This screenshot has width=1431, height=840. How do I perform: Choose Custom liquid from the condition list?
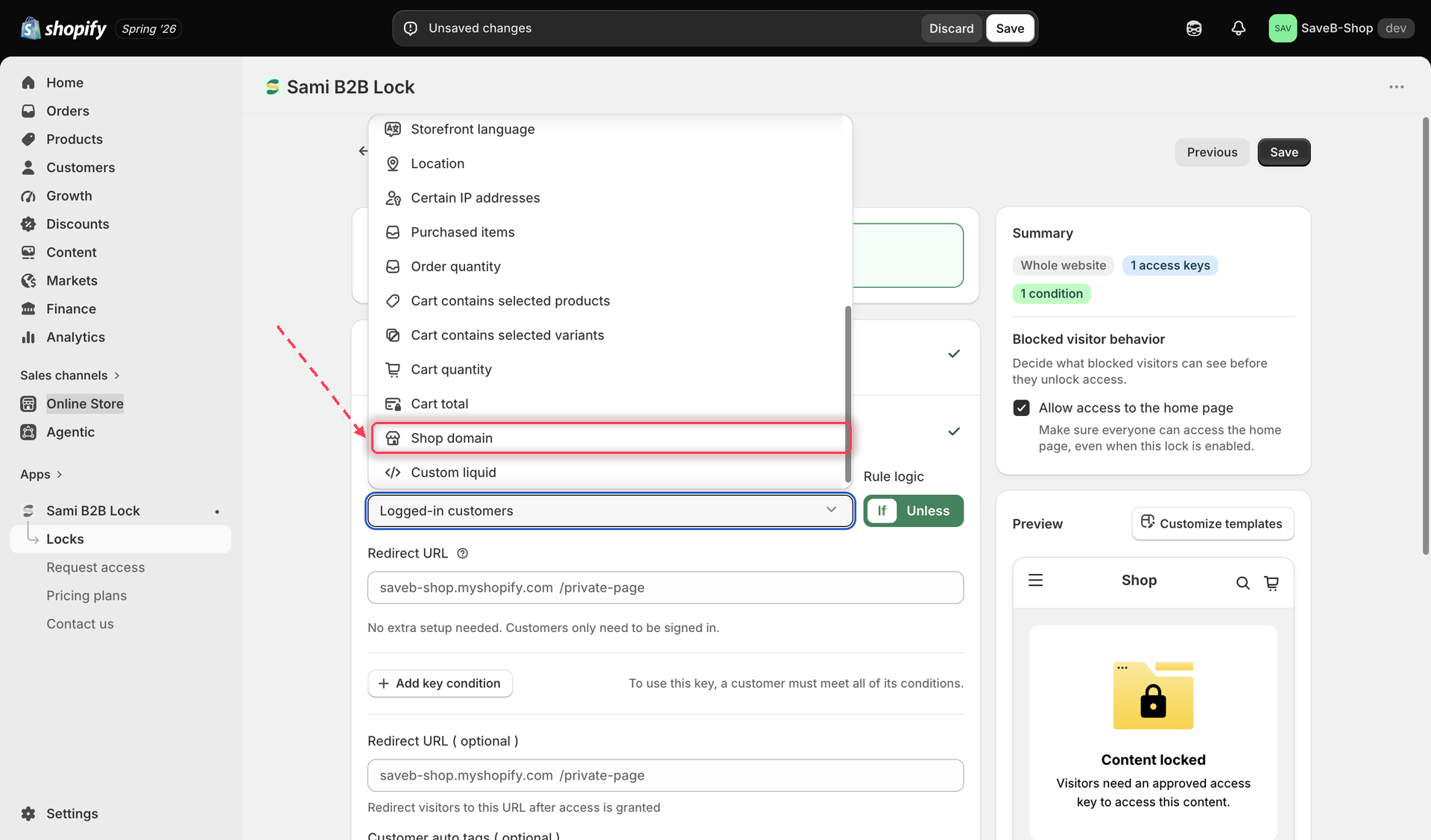pos(608,473)
